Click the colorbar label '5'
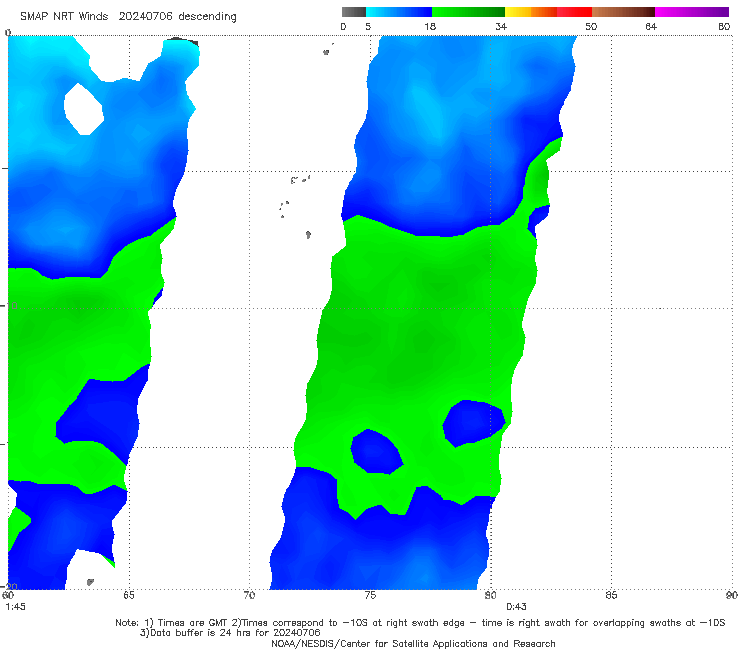The width and height of the screenshot is (740, 650). (368, 26)
